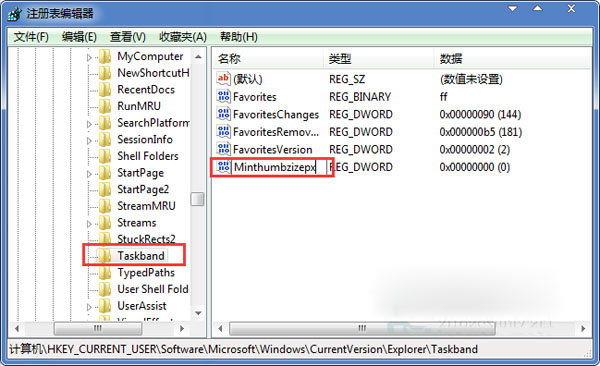Click the REG_BINARY type cell
The image size is (600, 366).
[x=360, y=97]
